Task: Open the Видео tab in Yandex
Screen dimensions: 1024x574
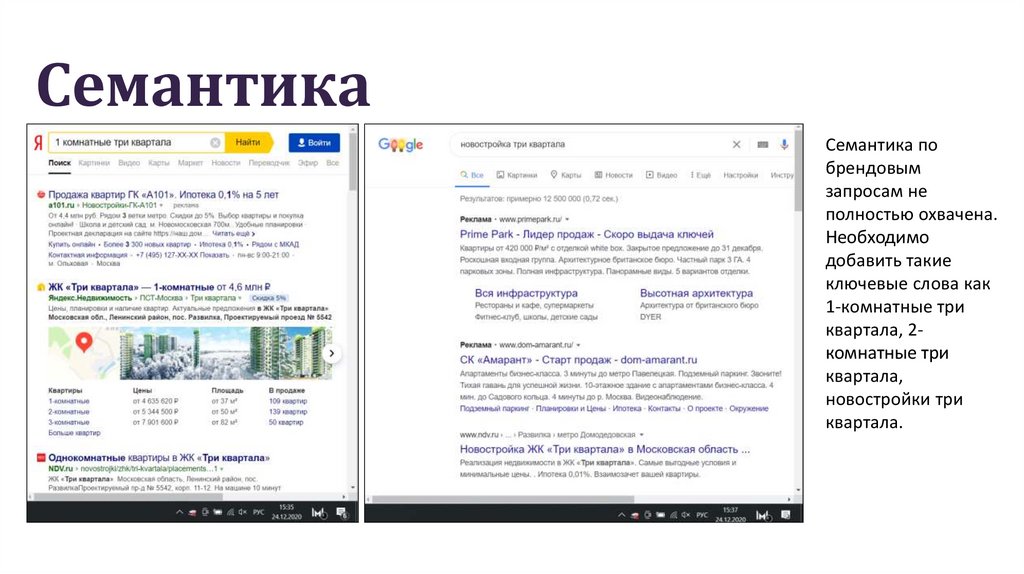Action: (129, 163)
